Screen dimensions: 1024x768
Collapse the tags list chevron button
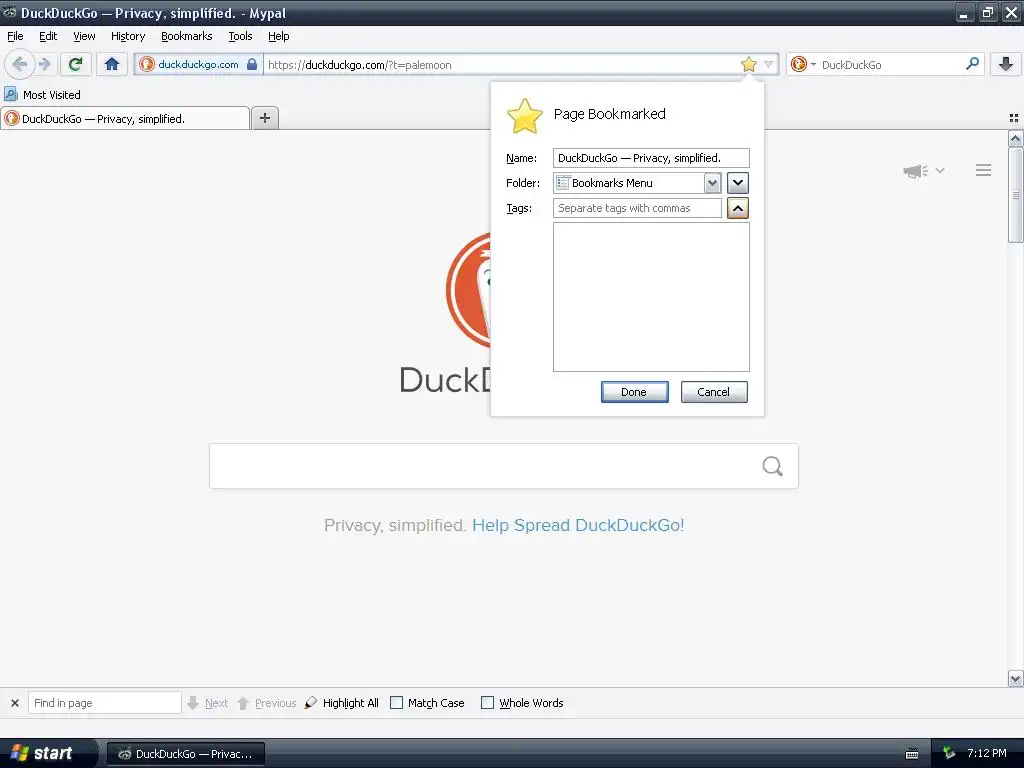[x=738, y=208]
